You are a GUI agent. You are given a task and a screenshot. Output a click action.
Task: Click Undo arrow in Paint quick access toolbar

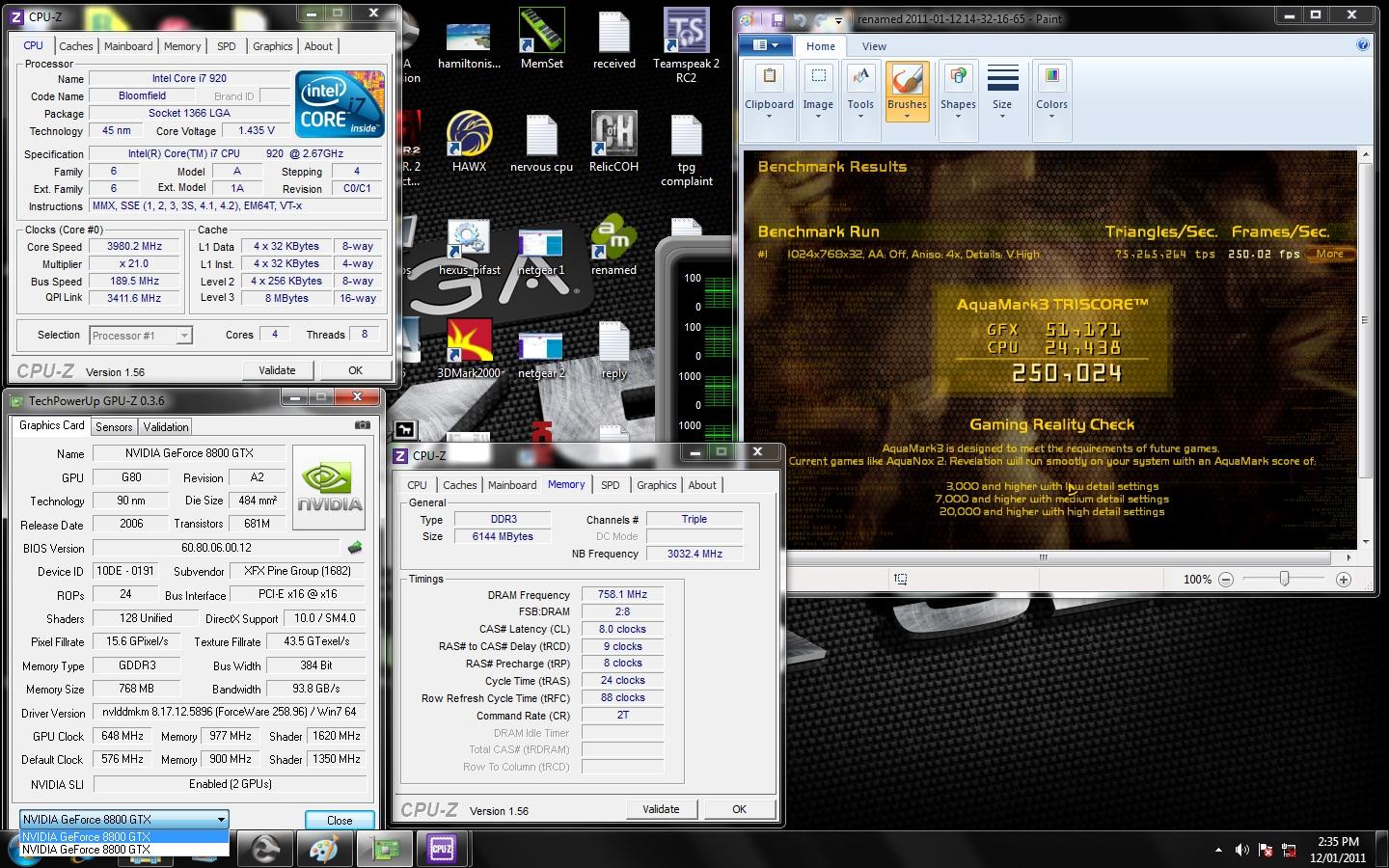pyautogui.click(x=800, y=18)
